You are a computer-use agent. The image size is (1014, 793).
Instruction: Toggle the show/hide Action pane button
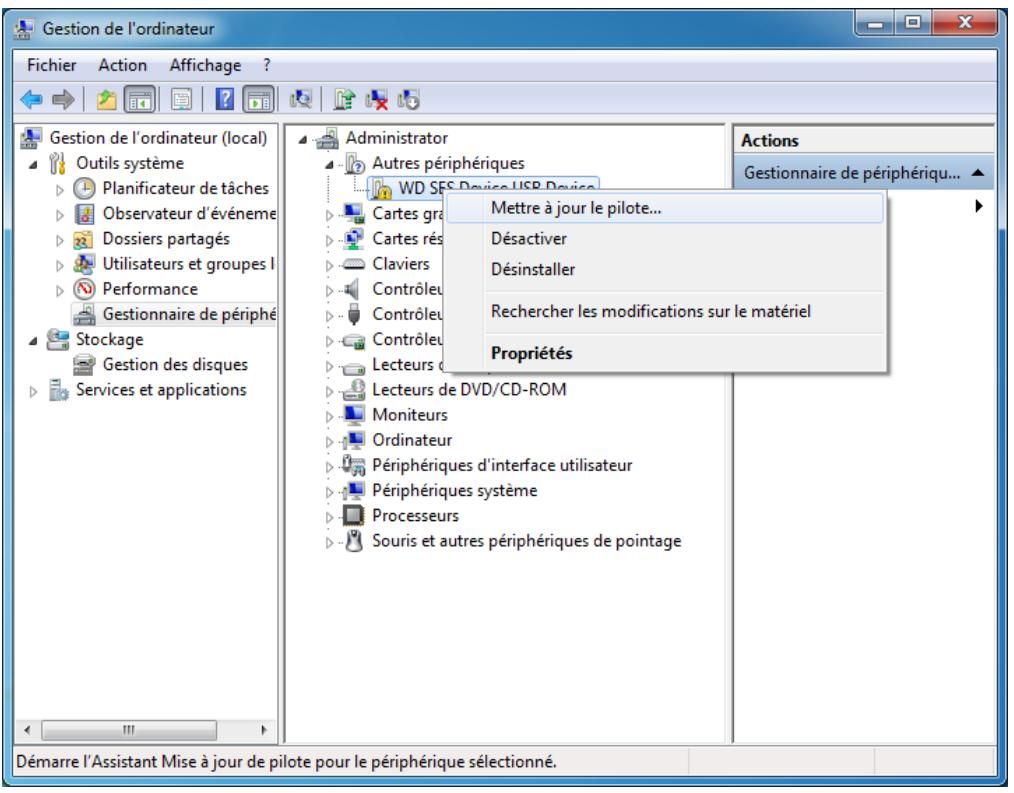(x=259, y=100)
